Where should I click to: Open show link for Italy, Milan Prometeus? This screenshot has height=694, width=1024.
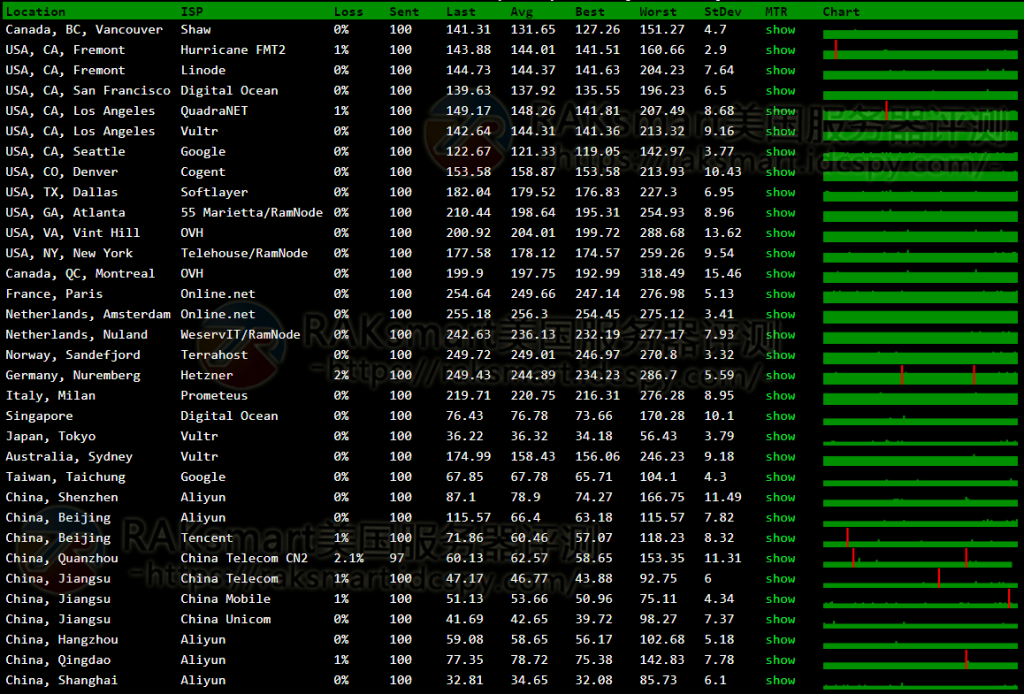point(780,395)
